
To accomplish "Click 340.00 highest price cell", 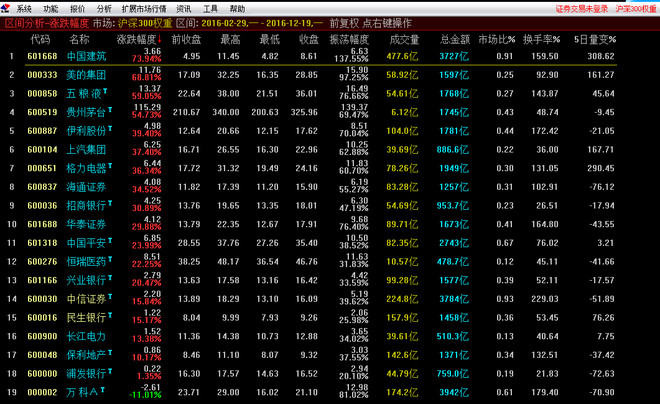I will click(228, 112).
